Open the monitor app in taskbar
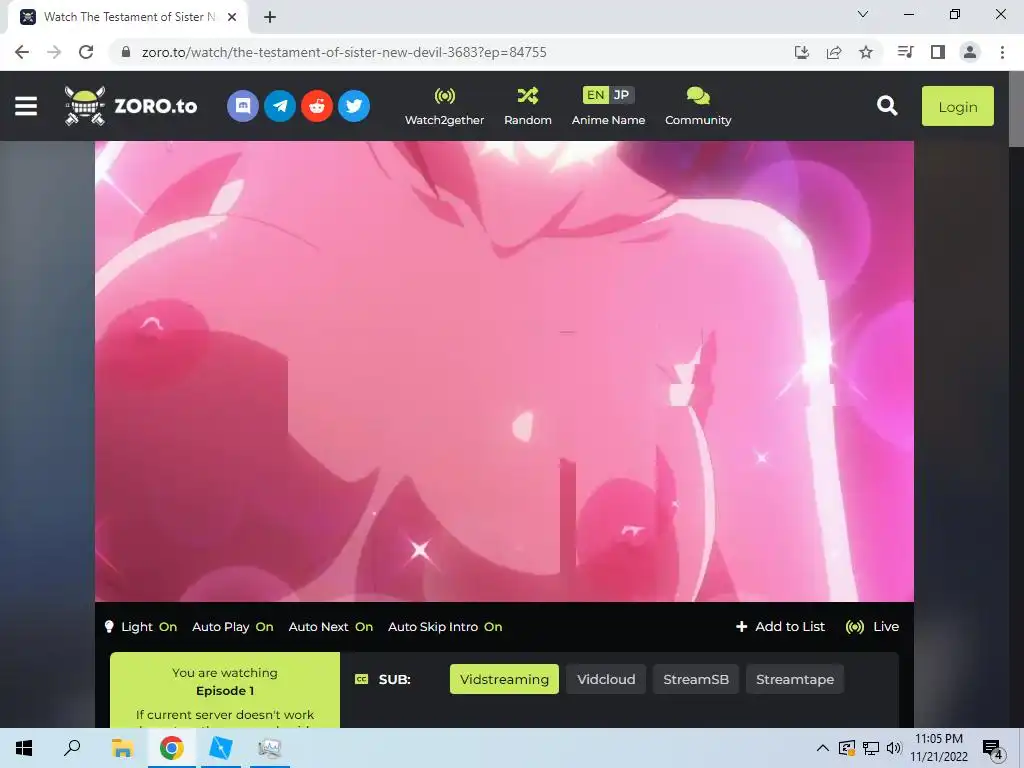 pyautogui.click(x=269, y=748)
